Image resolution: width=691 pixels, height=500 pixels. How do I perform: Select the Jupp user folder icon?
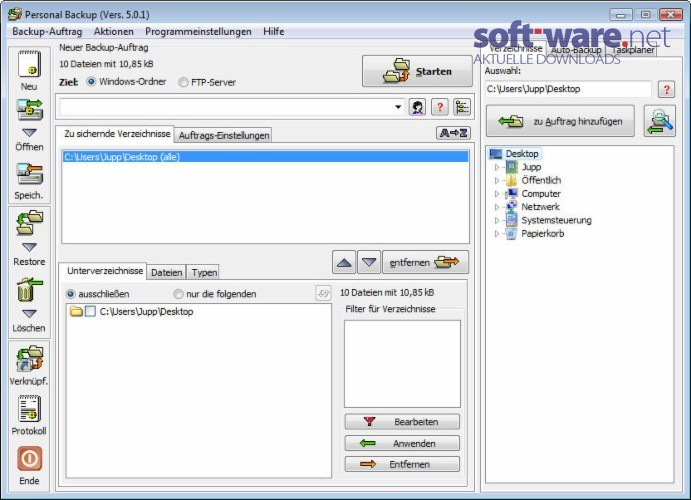[512, 167]
